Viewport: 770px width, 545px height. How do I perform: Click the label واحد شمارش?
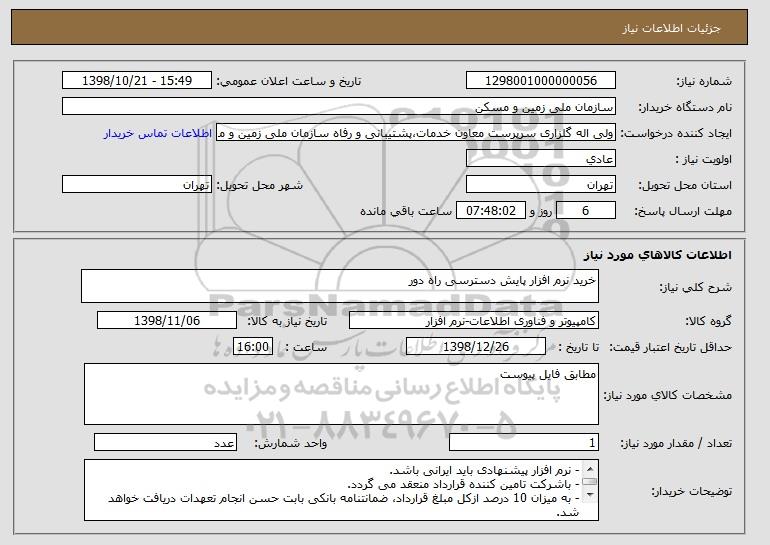click(290, 443)
